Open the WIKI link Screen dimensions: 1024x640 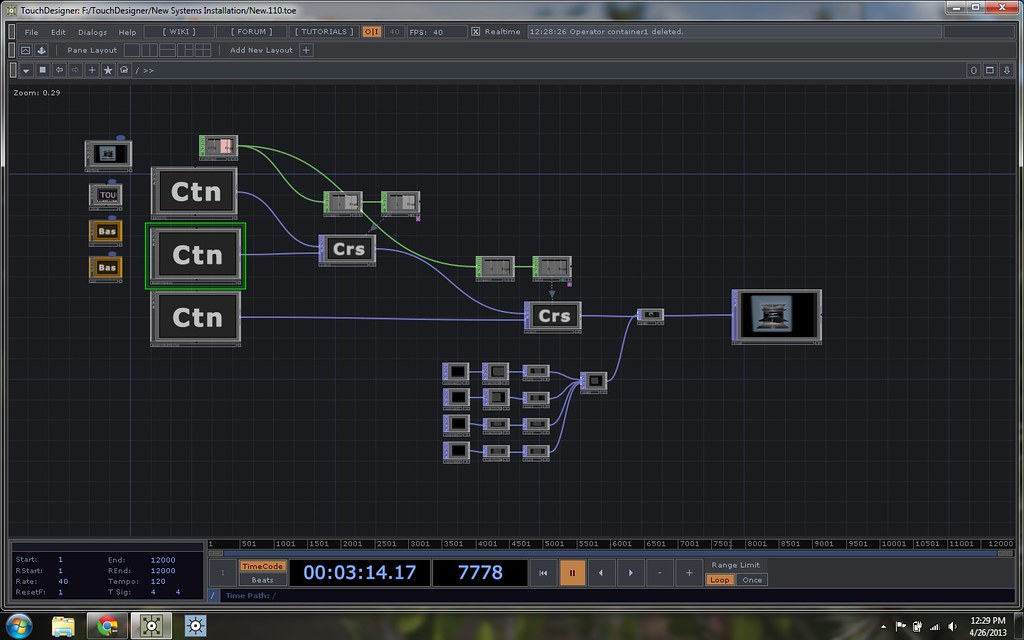tap(180, 32)
